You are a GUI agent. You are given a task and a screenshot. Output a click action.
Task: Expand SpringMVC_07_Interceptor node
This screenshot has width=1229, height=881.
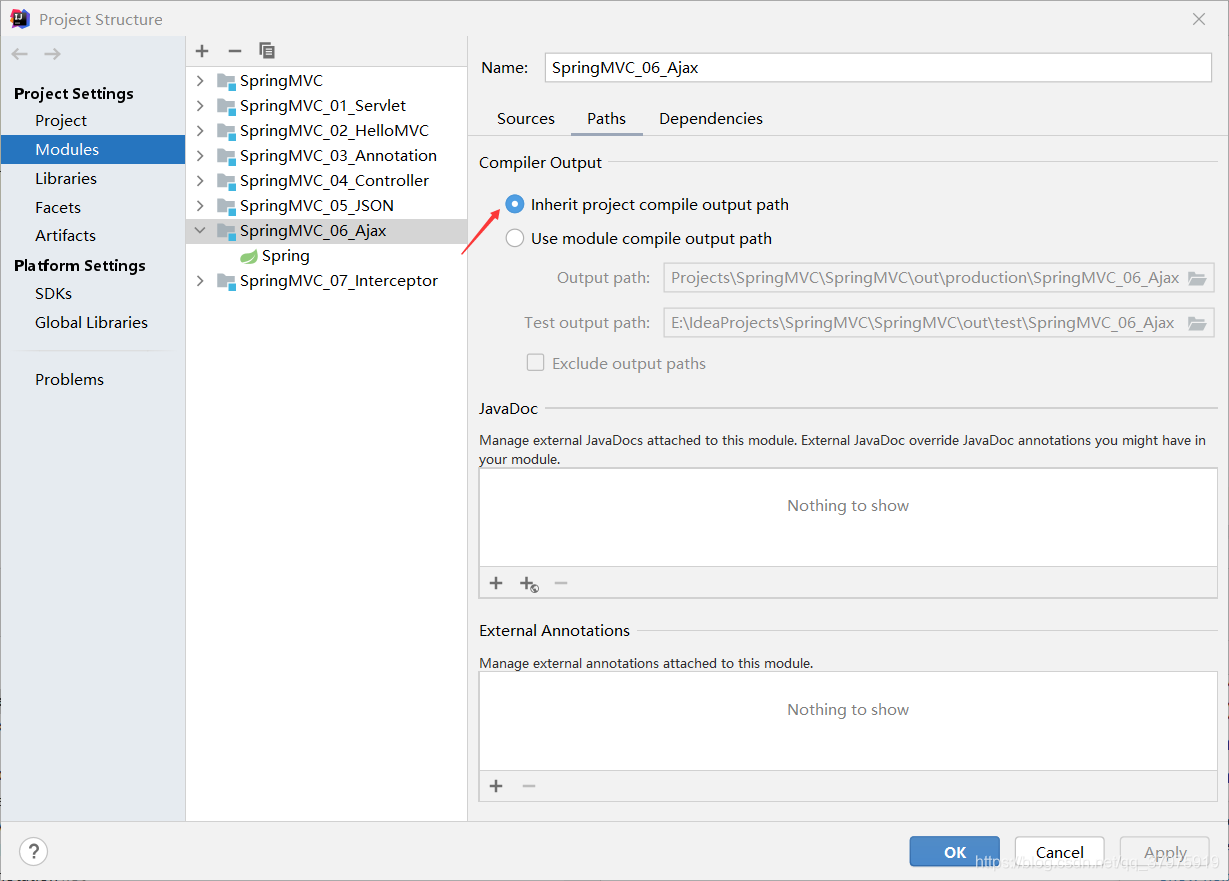pyautogui.click(x=200, y=281)
